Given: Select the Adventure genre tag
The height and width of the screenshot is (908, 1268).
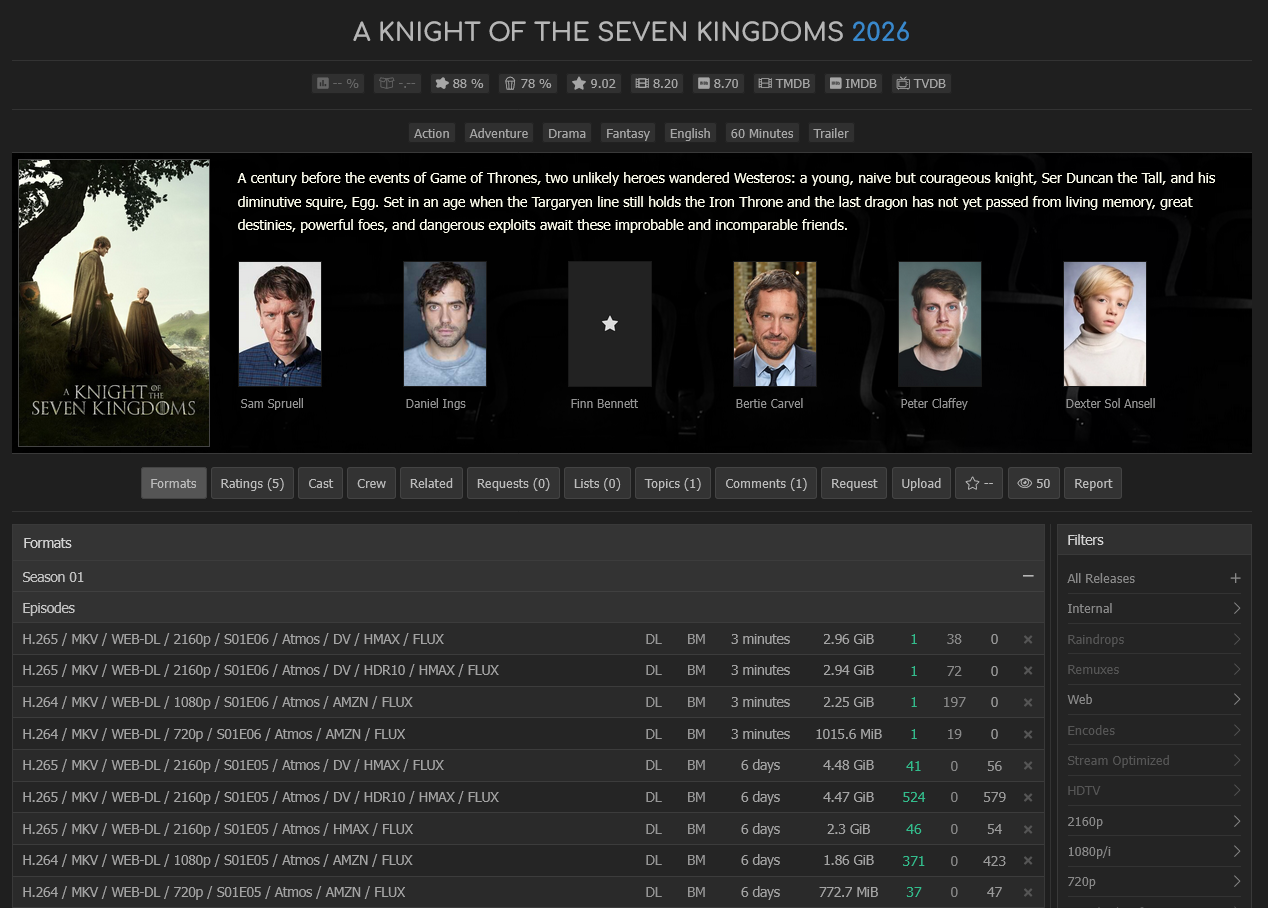Looking at the screenshot, I should [x=498, y=133].
